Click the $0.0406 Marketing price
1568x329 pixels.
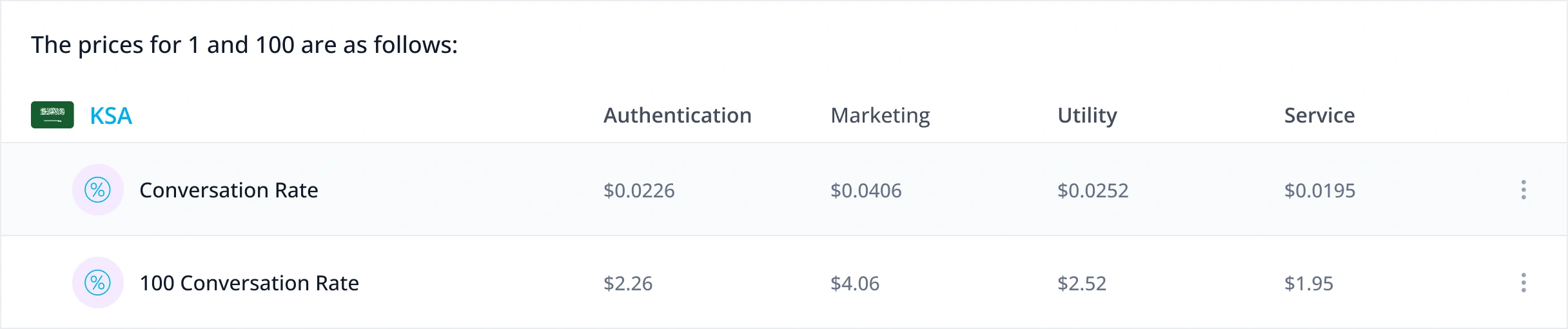866,190
